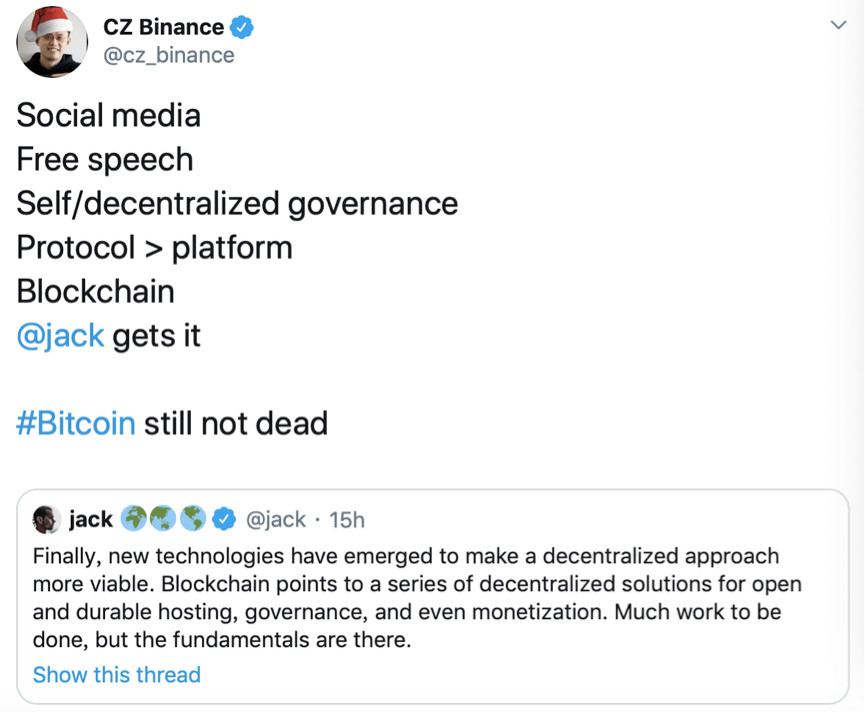
Task: Click CZ Binance's blue verified badge
Action: pos(241,27)
